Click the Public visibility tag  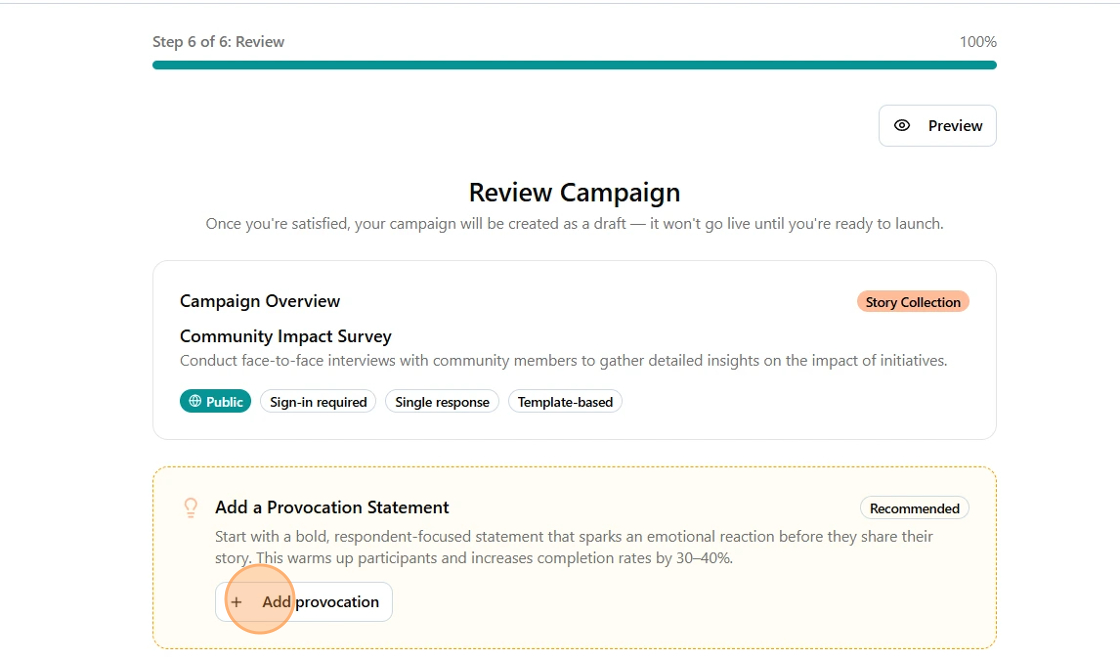215,401
